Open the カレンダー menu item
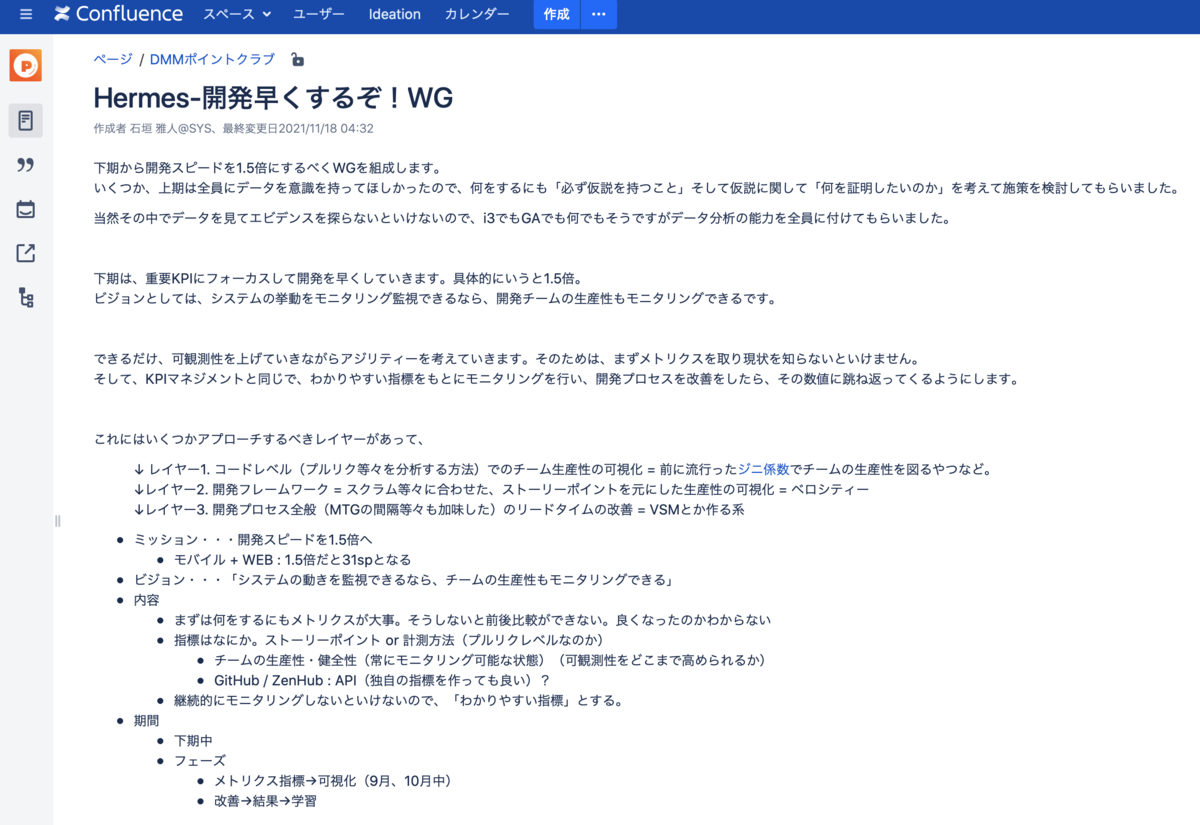 tap(477, 14)
